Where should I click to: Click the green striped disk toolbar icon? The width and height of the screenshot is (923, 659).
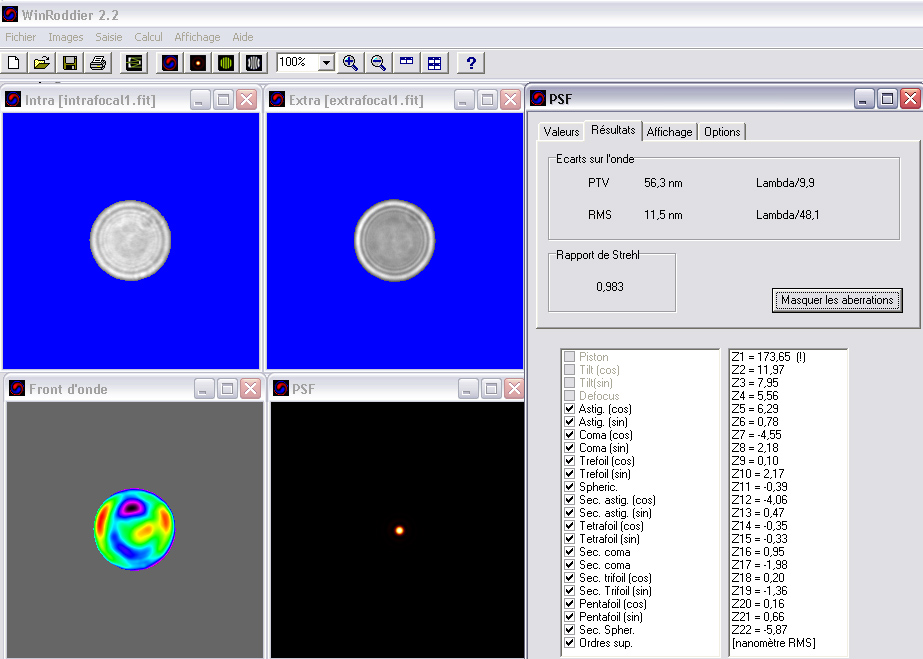(226, 62)
